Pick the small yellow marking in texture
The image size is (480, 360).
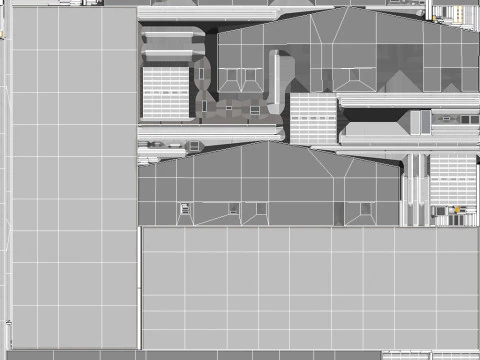click(x=457, y=209)
